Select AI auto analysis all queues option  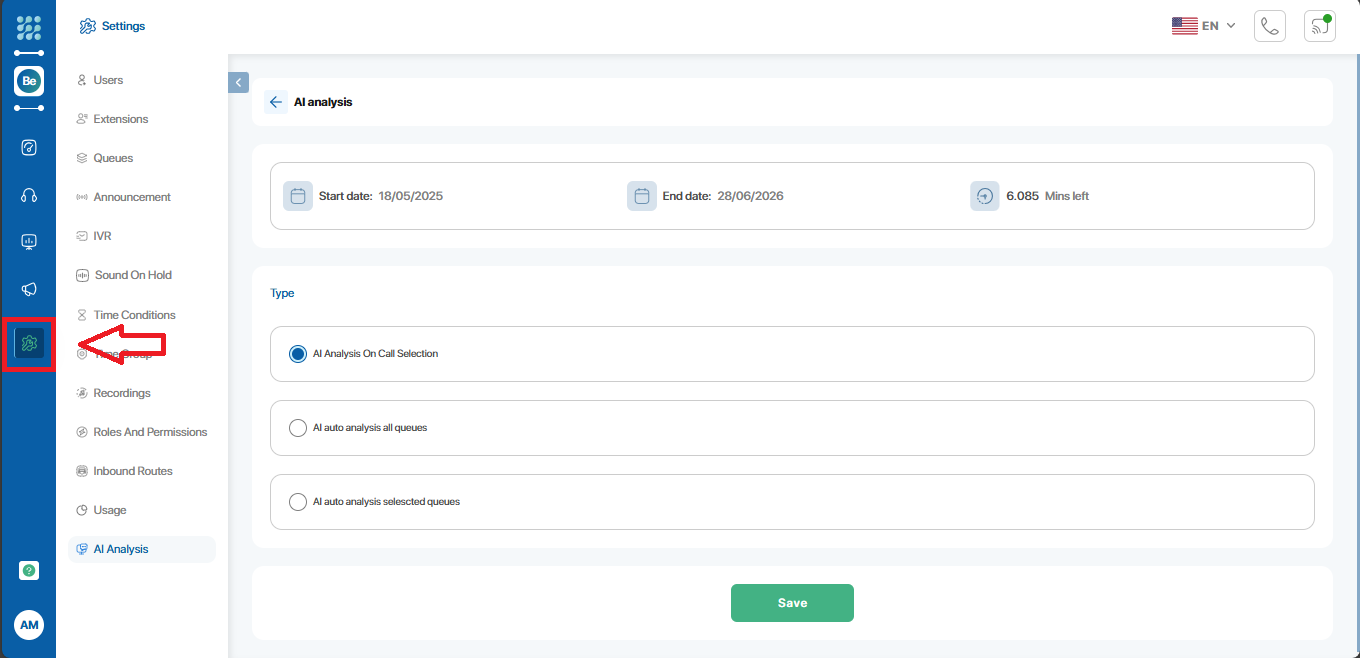click(297, 428)
